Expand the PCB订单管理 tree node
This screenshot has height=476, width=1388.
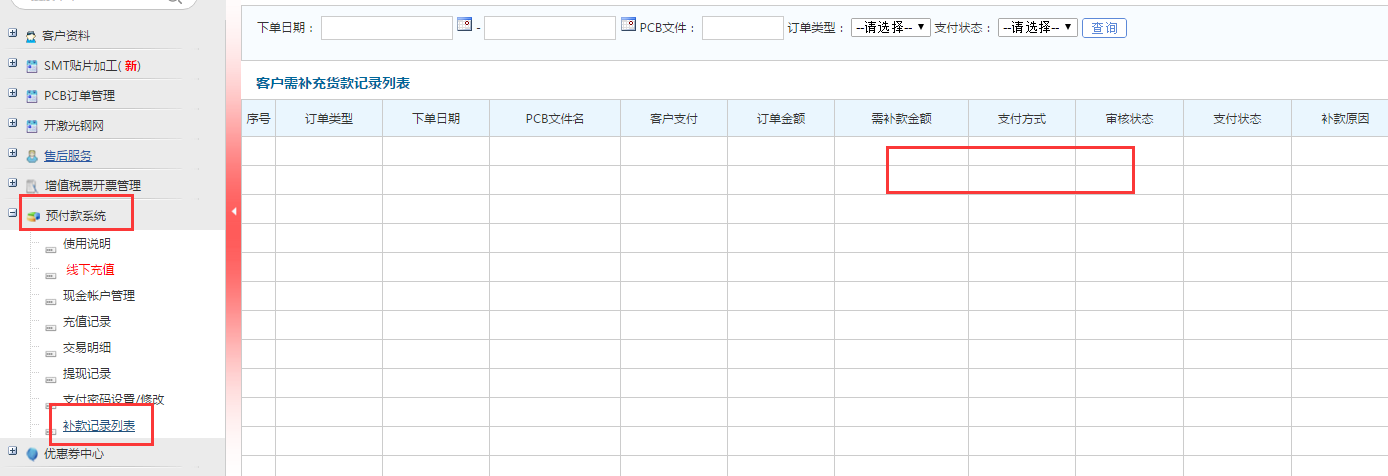[x=12, y=94]
